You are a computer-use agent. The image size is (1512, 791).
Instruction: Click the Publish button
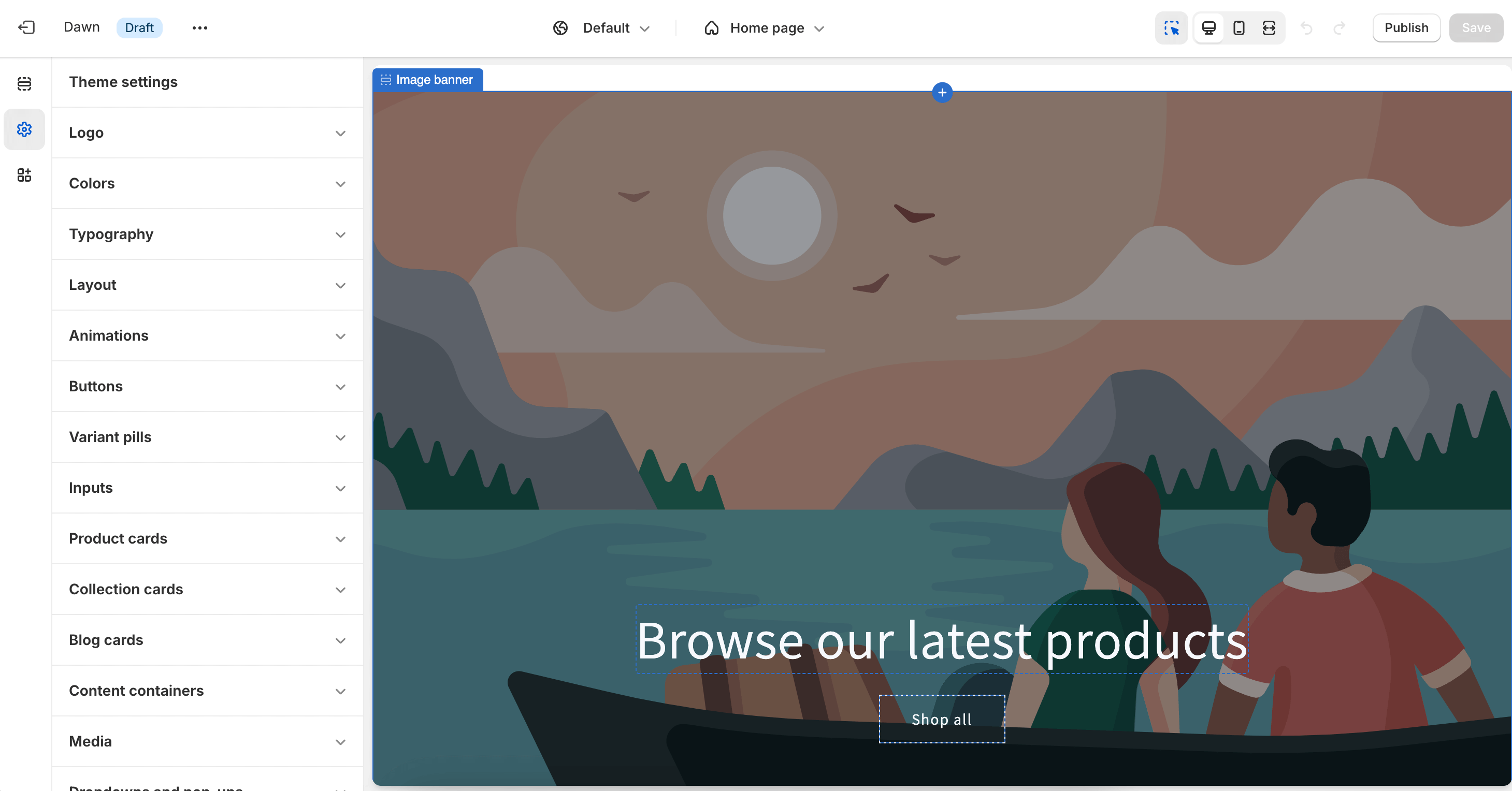click(1407, 27)
